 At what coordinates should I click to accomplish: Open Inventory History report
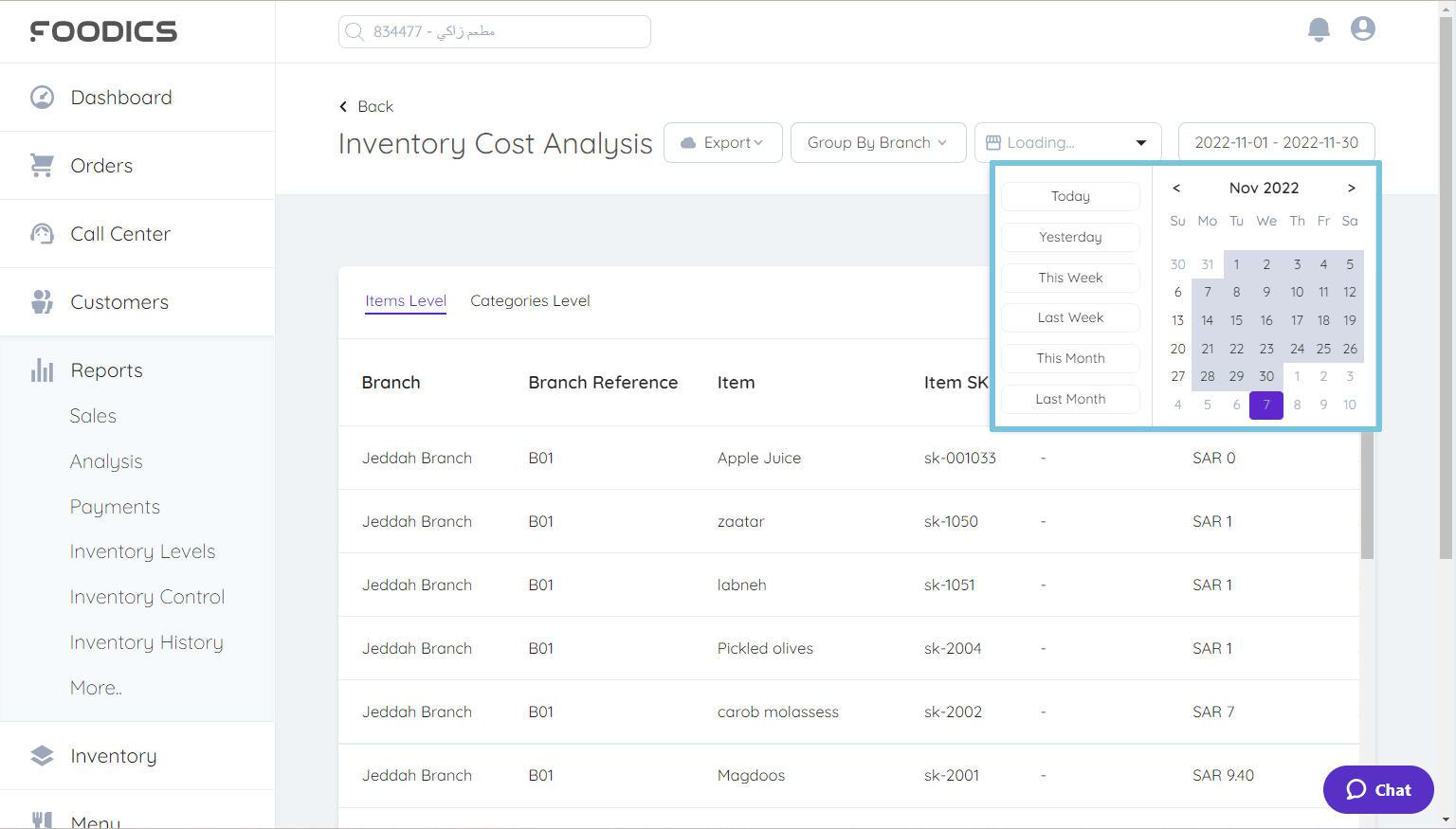(x=146, y=642)
